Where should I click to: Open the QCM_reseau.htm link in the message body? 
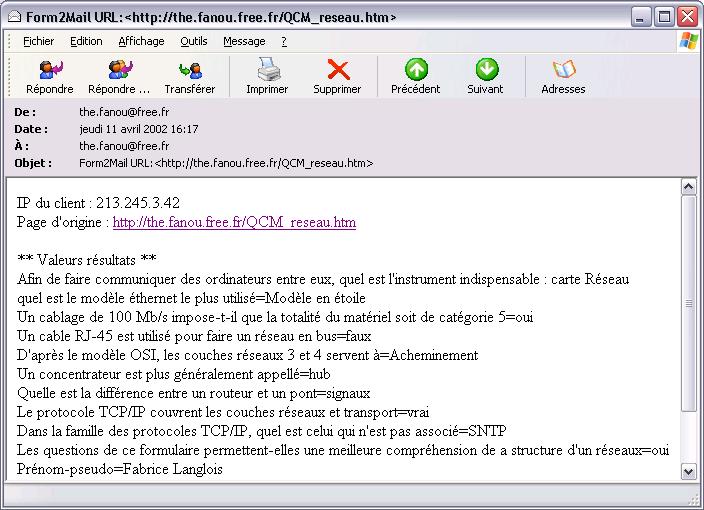pos(234,222)
